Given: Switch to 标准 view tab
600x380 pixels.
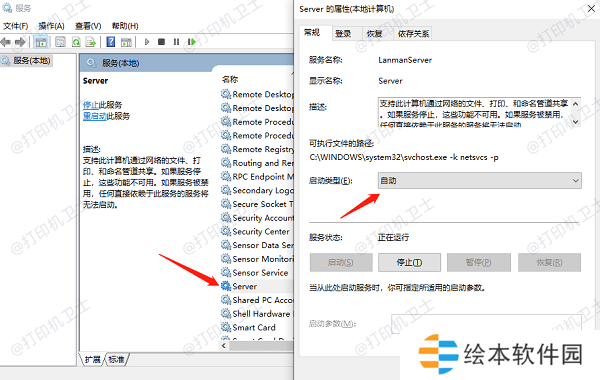Looking at the screenshot, I should [116, 359].
